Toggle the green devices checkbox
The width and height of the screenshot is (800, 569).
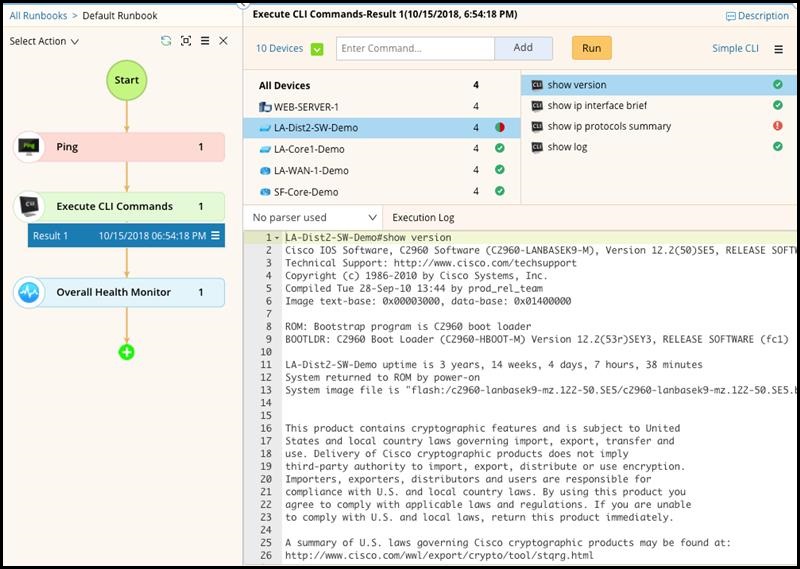pos(317,49)
